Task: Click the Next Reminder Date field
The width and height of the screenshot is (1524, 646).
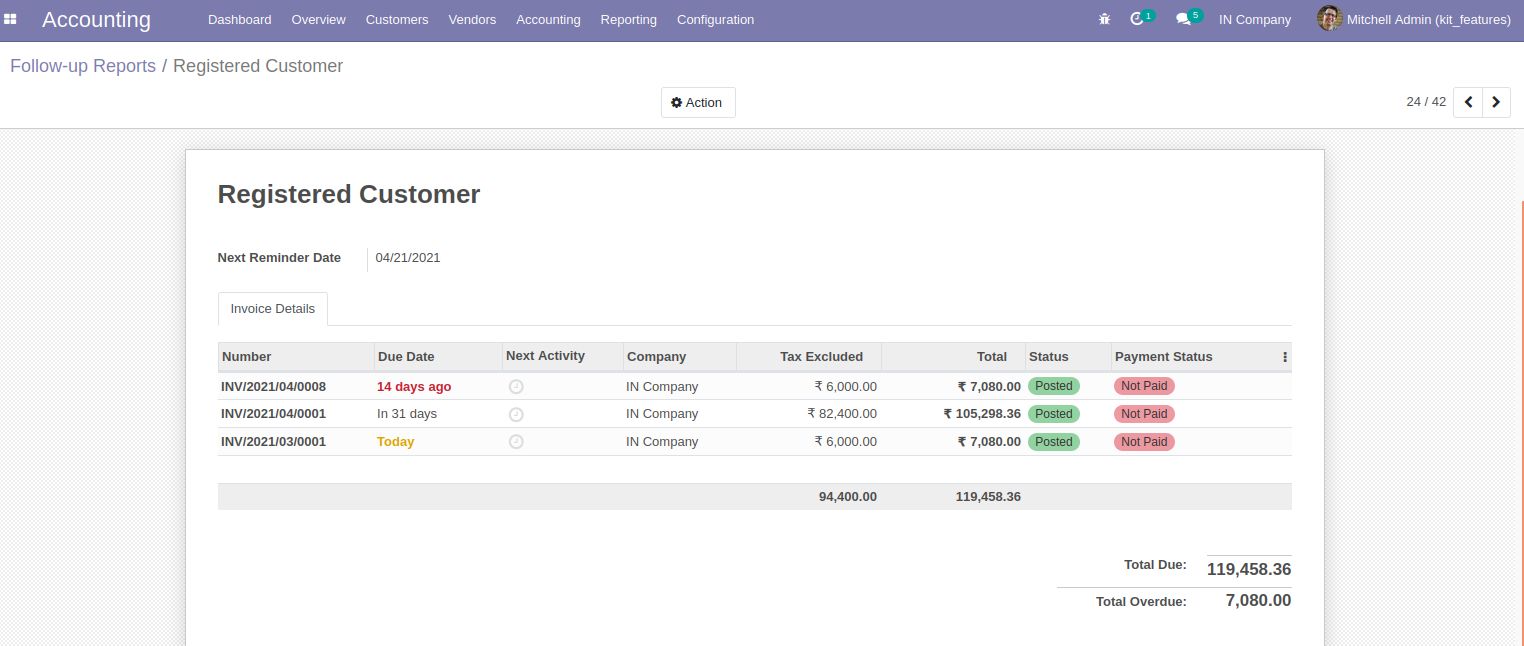Action: click(408, 258)
